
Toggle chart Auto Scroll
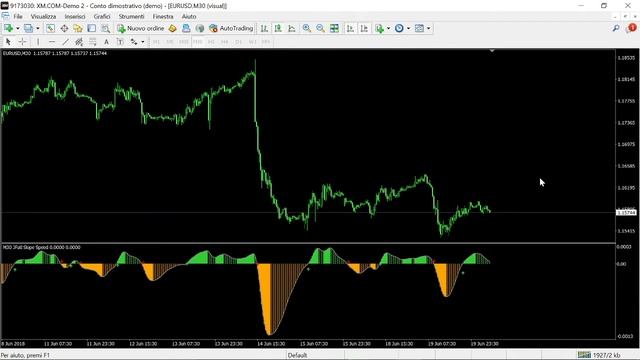(350, 28)
